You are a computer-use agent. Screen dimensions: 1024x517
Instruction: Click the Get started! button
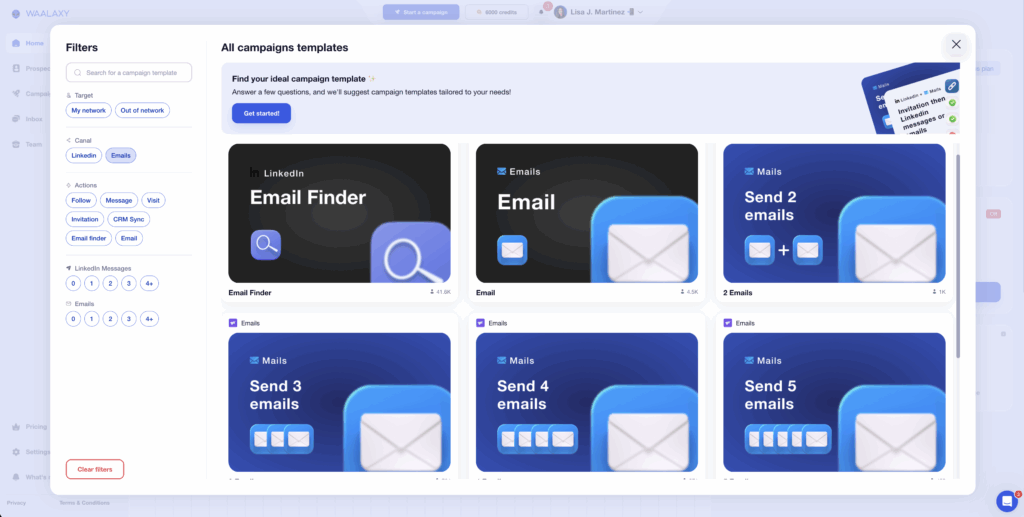tap(261, 114)
